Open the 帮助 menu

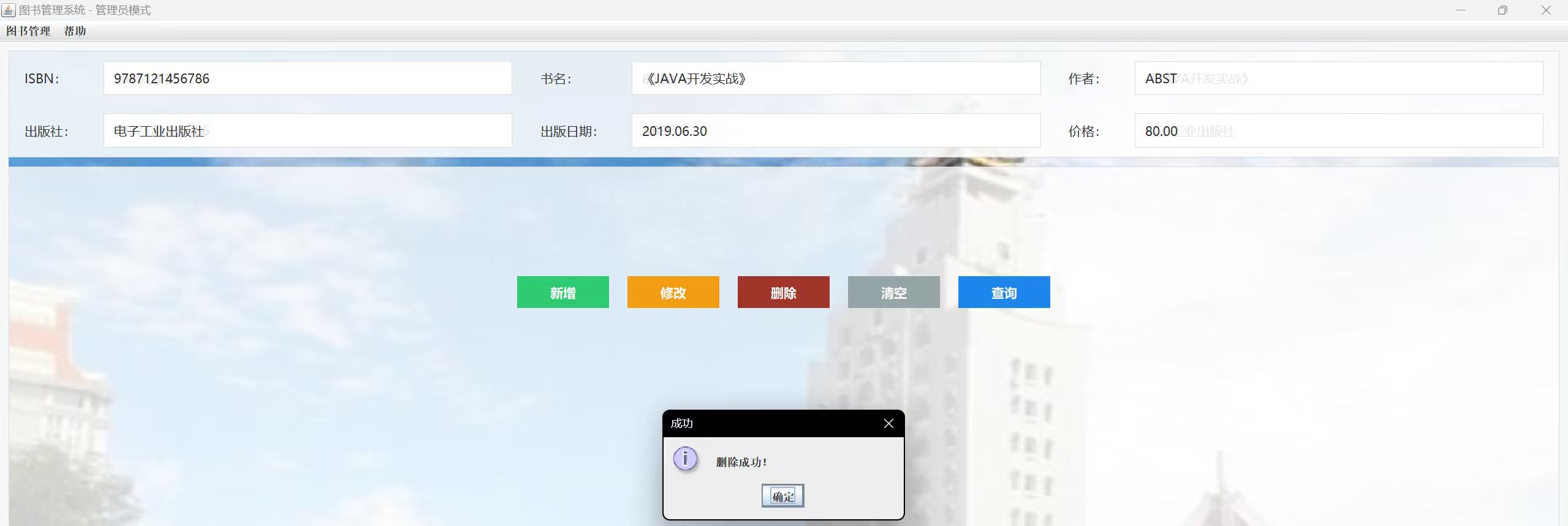click(75, 31)
